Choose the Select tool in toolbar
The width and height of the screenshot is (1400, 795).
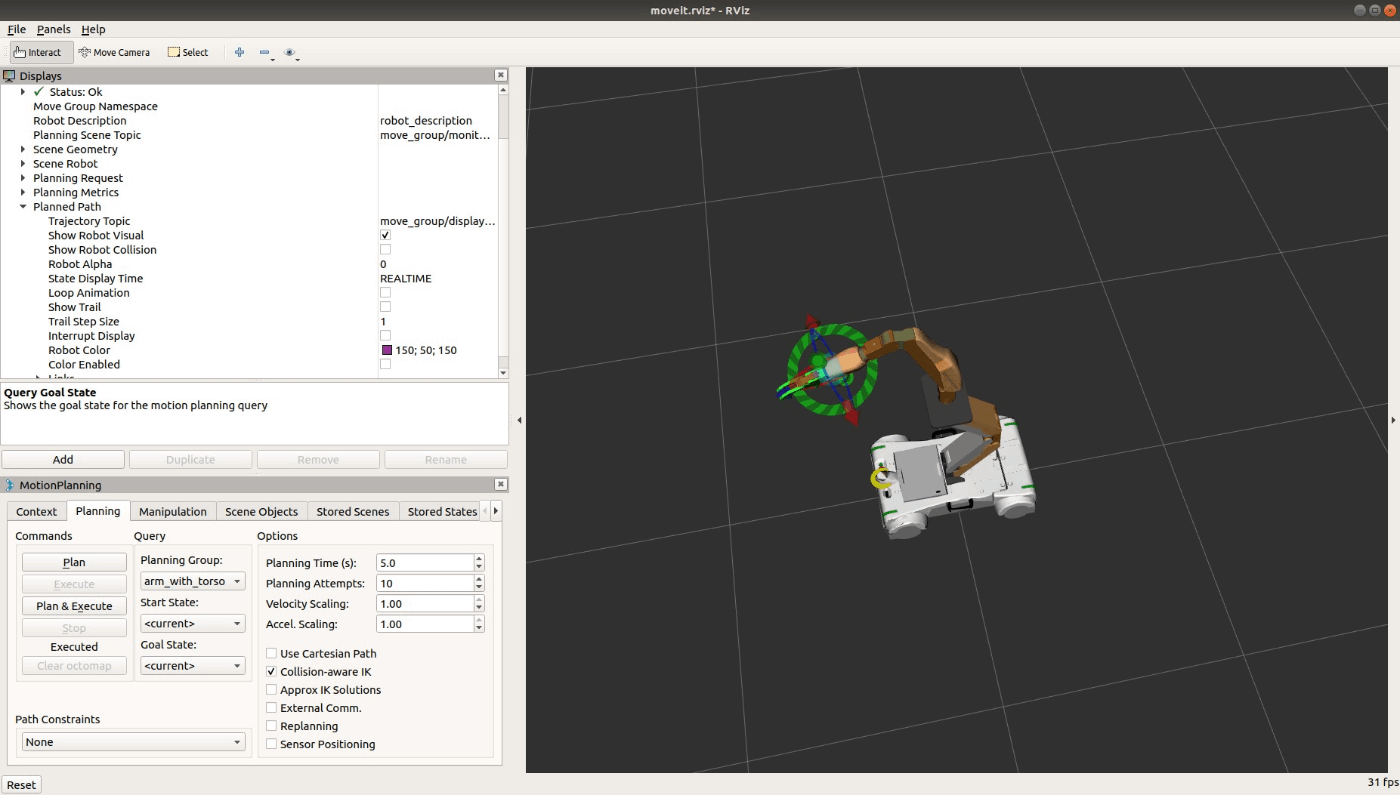click(188, 52)
